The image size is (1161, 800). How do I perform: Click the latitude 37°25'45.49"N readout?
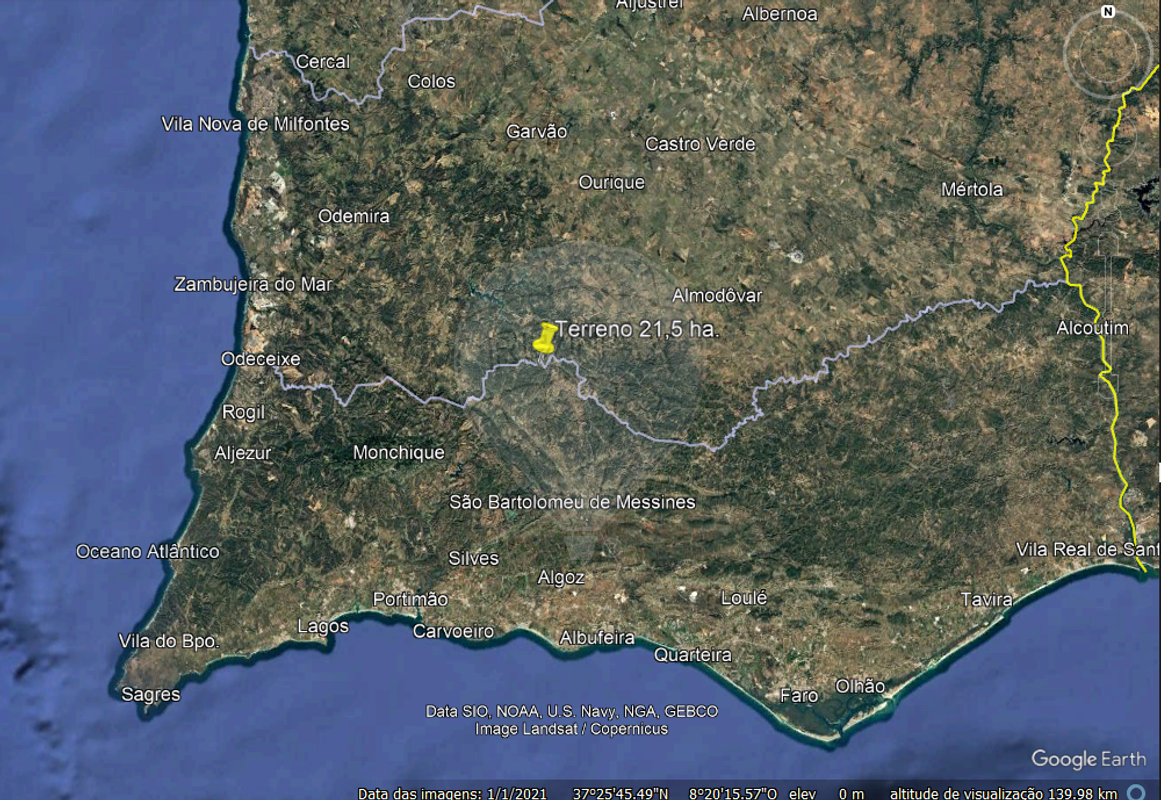point(620,793)
